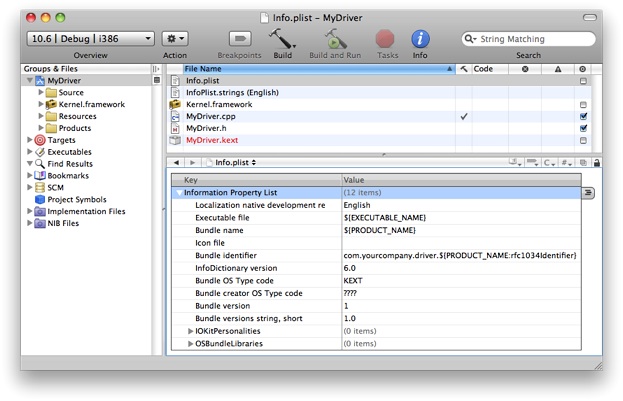Screen dimensions: 623x401
Task: Expand the OSBundleLibraries entry
Action: point(191,343)
